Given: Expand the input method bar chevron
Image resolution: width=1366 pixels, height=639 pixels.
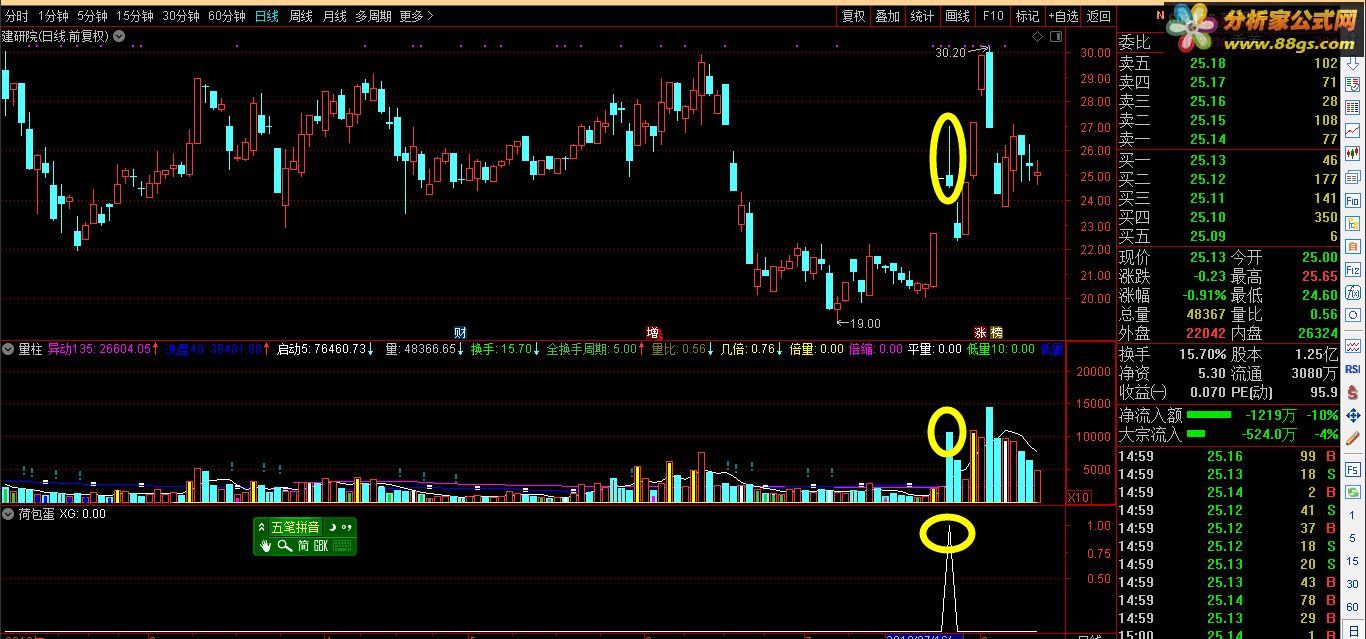Looking at the screenshot, I should coord(262,527).
